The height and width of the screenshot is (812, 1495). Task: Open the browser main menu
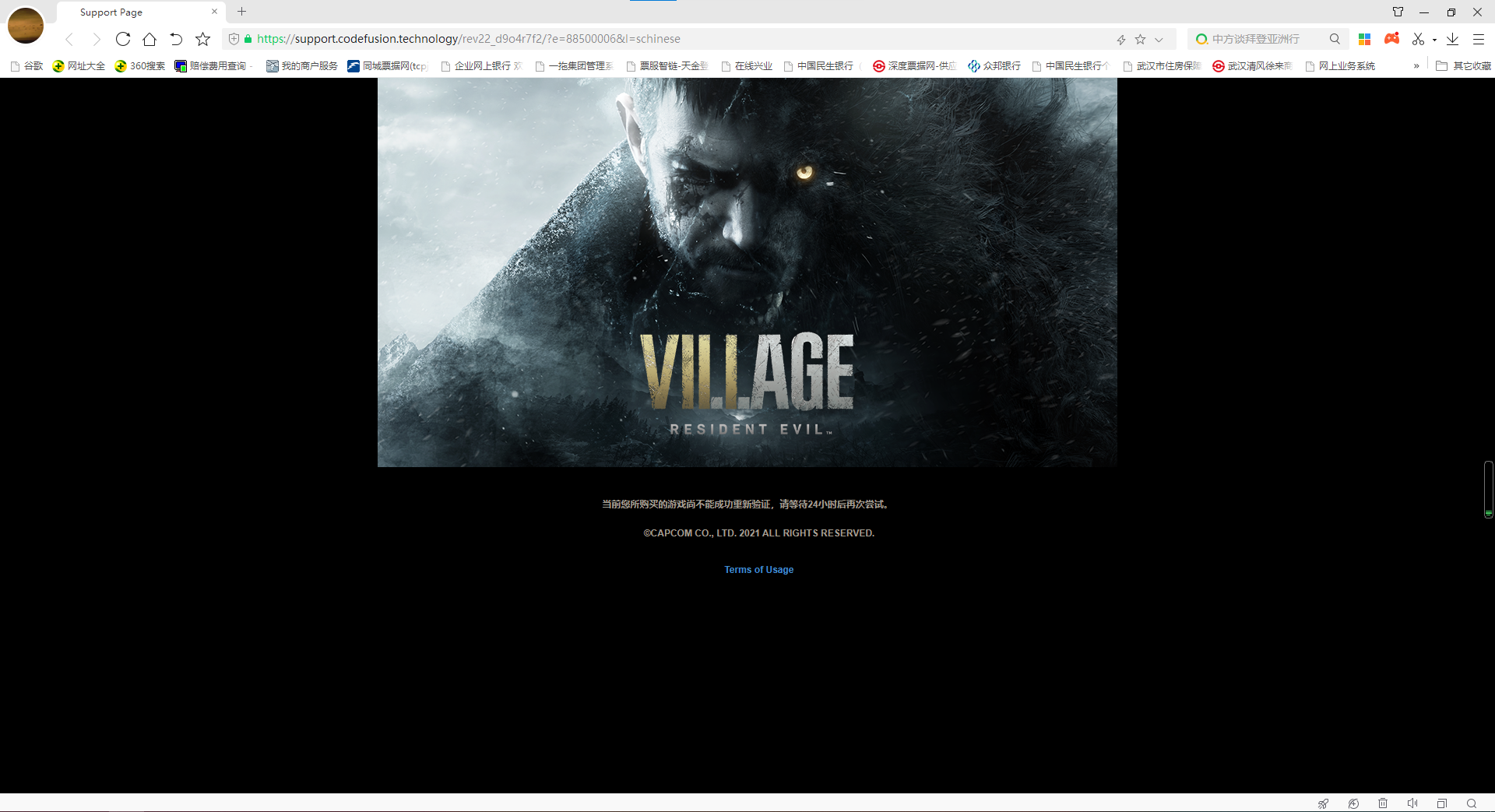pos(1479,39)
